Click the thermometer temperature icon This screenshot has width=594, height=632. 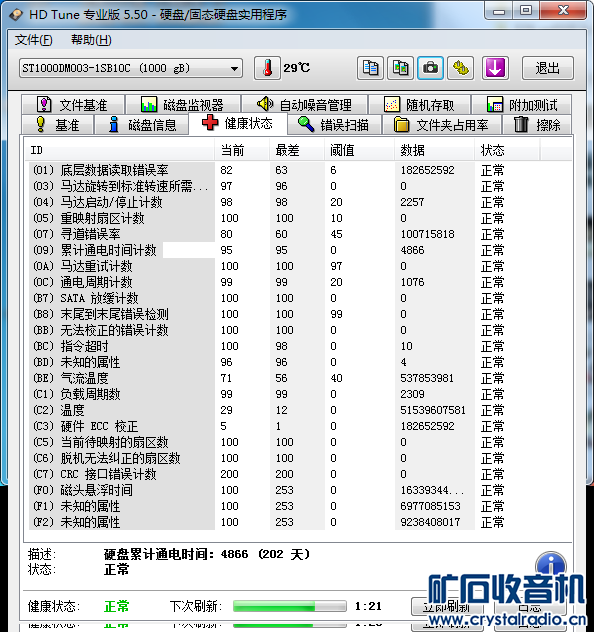pos(267,68)
